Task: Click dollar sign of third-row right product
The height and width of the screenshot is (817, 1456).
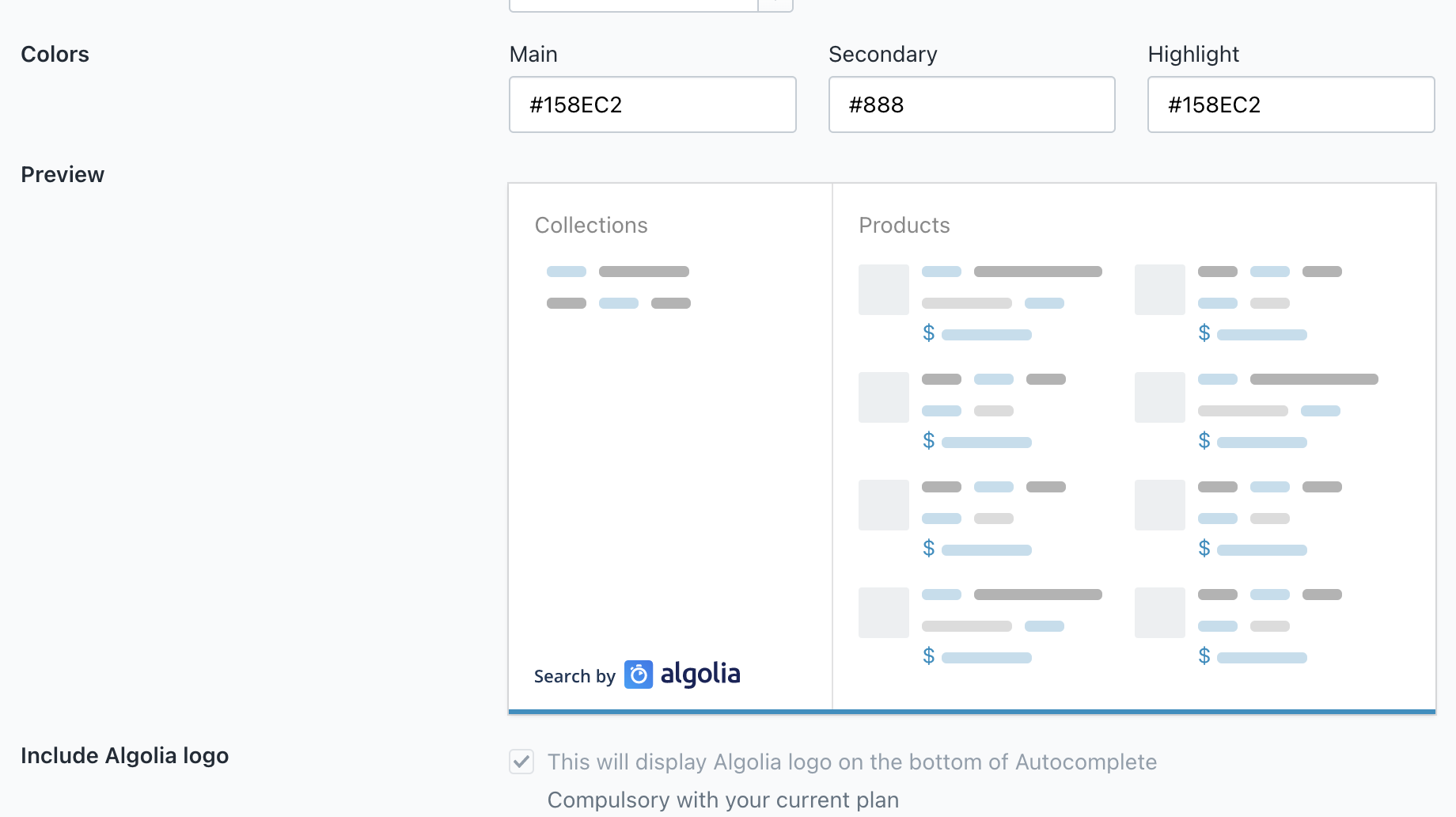Action: click(x=1204, y=549)
